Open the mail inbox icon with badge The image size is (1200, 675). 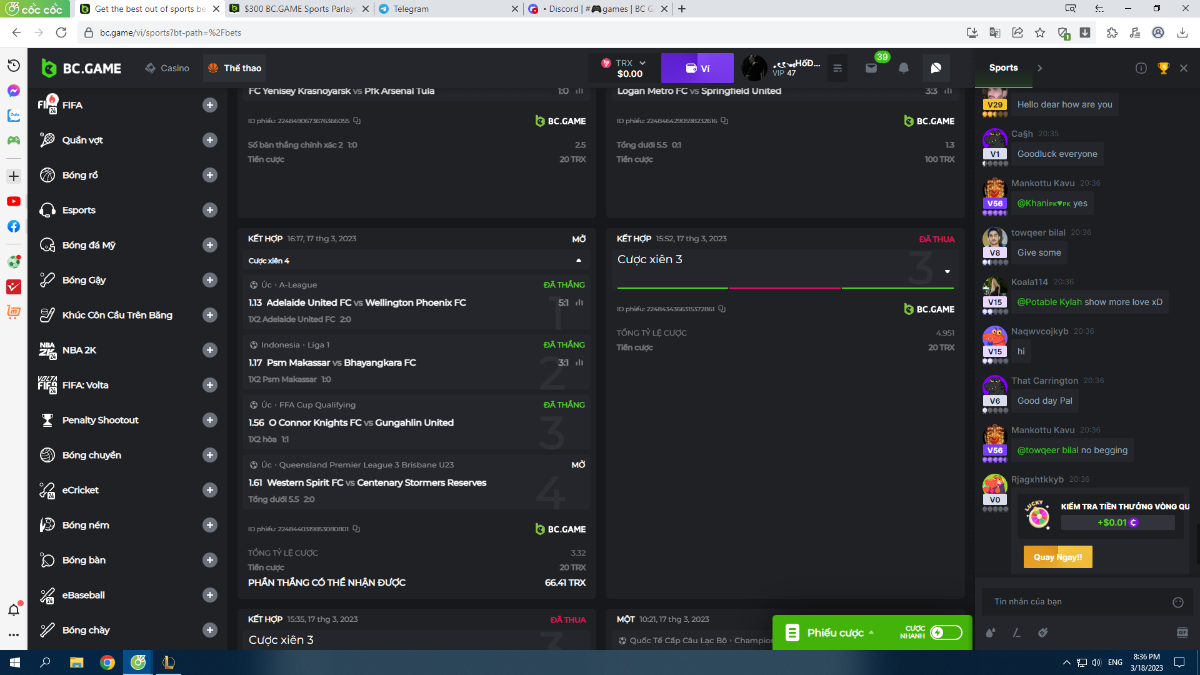pyautogui.click(x=871, y=68)
